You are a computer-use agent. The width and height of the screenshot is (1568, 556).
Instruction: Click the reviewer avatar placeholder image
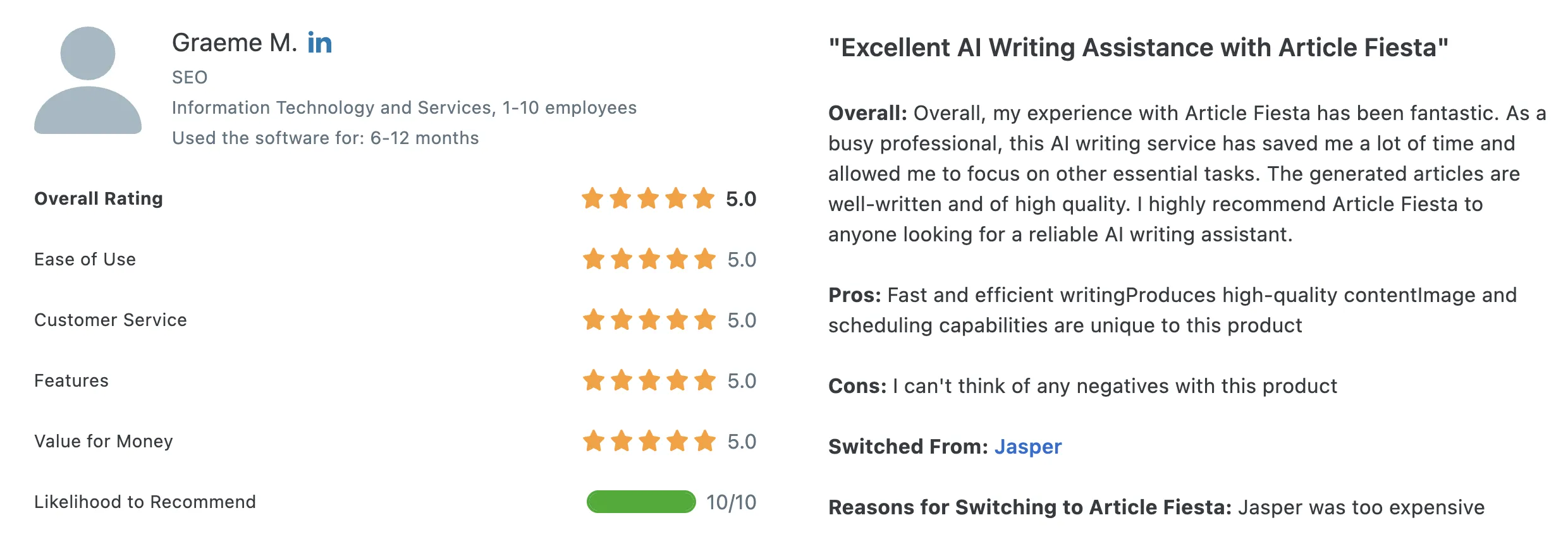point(88,80)
